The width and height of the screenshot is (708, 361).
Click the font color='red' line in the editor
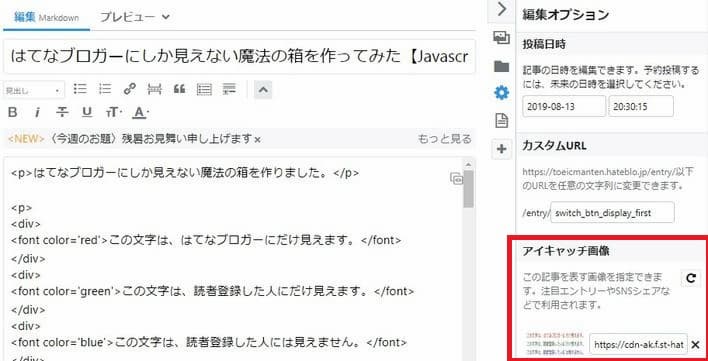click(x=206, y=241)
